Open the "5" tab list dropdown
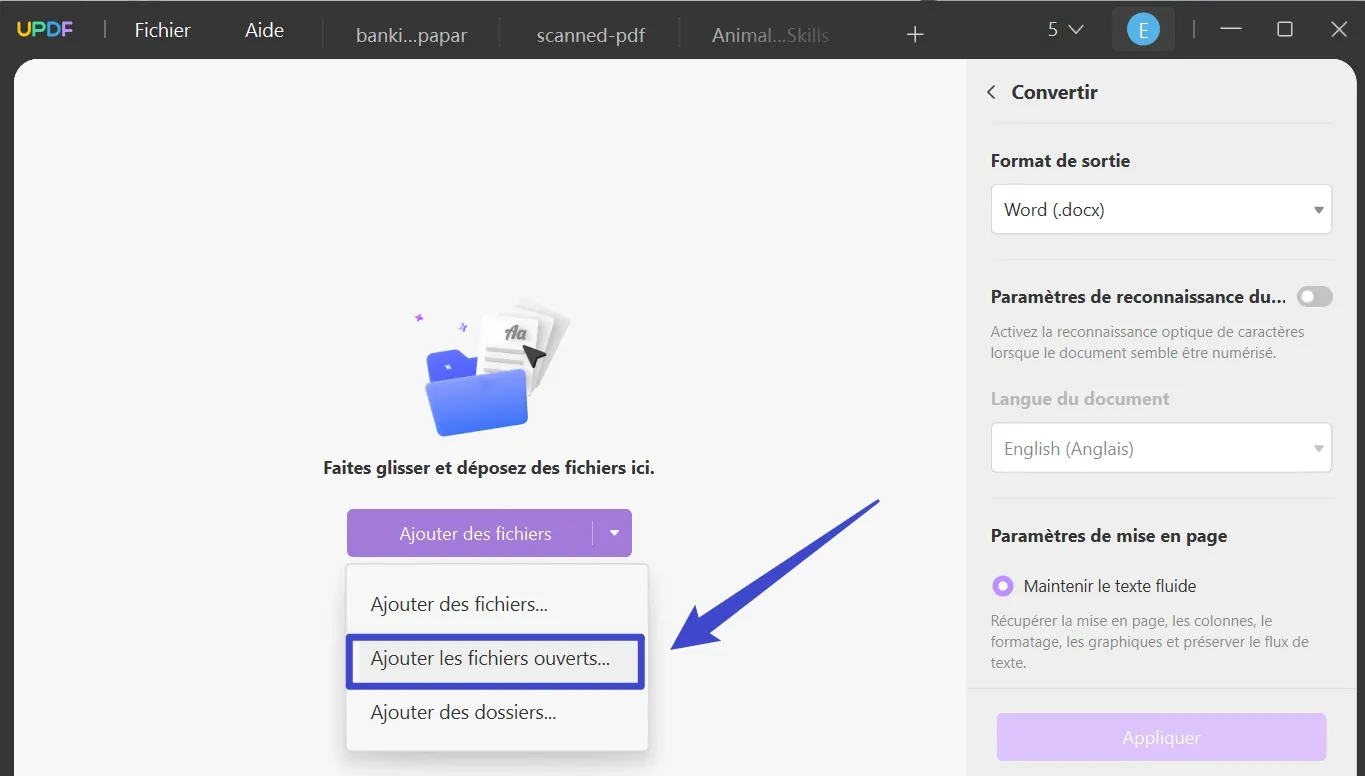1365x776 pixels. tap(1063, 29)
